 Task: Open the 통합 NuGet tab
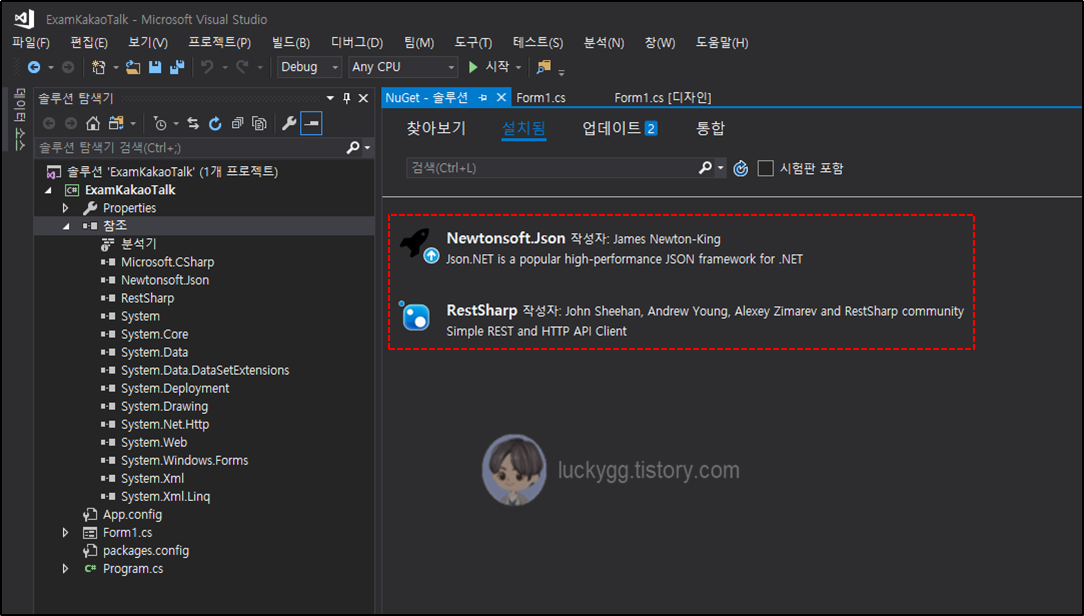[711, 128]
